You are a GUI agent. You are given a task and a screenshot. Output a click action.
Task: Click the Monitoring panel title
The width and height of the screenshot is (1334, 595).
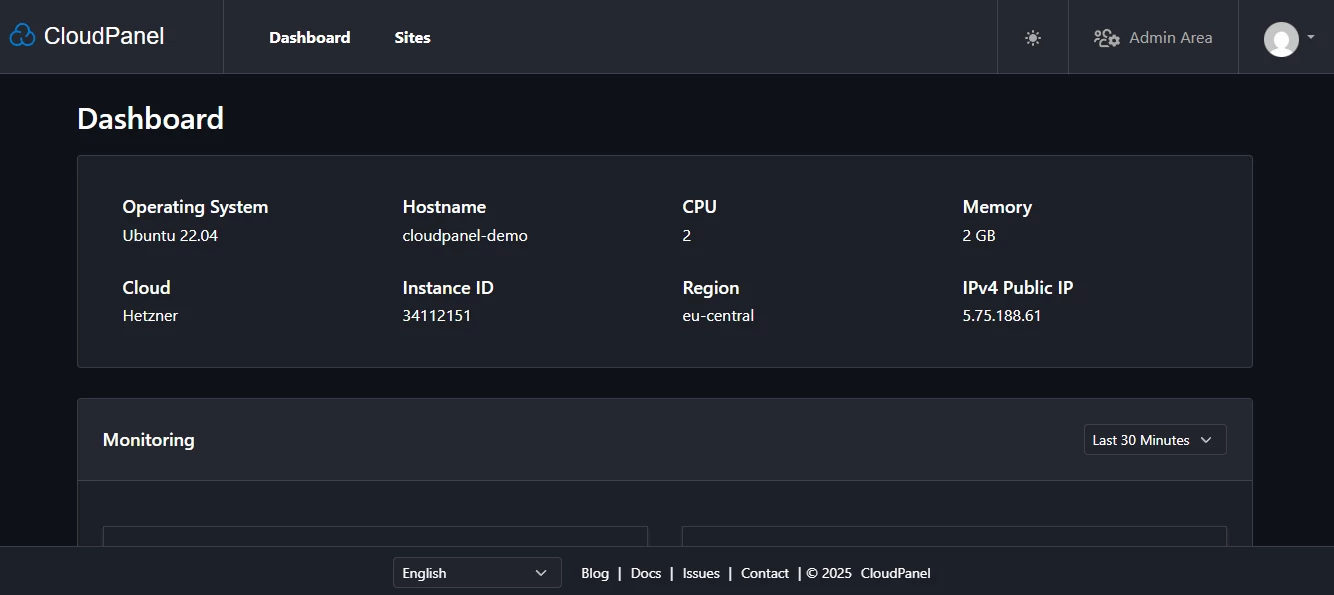pyautogui.click(x=148, y=439)
